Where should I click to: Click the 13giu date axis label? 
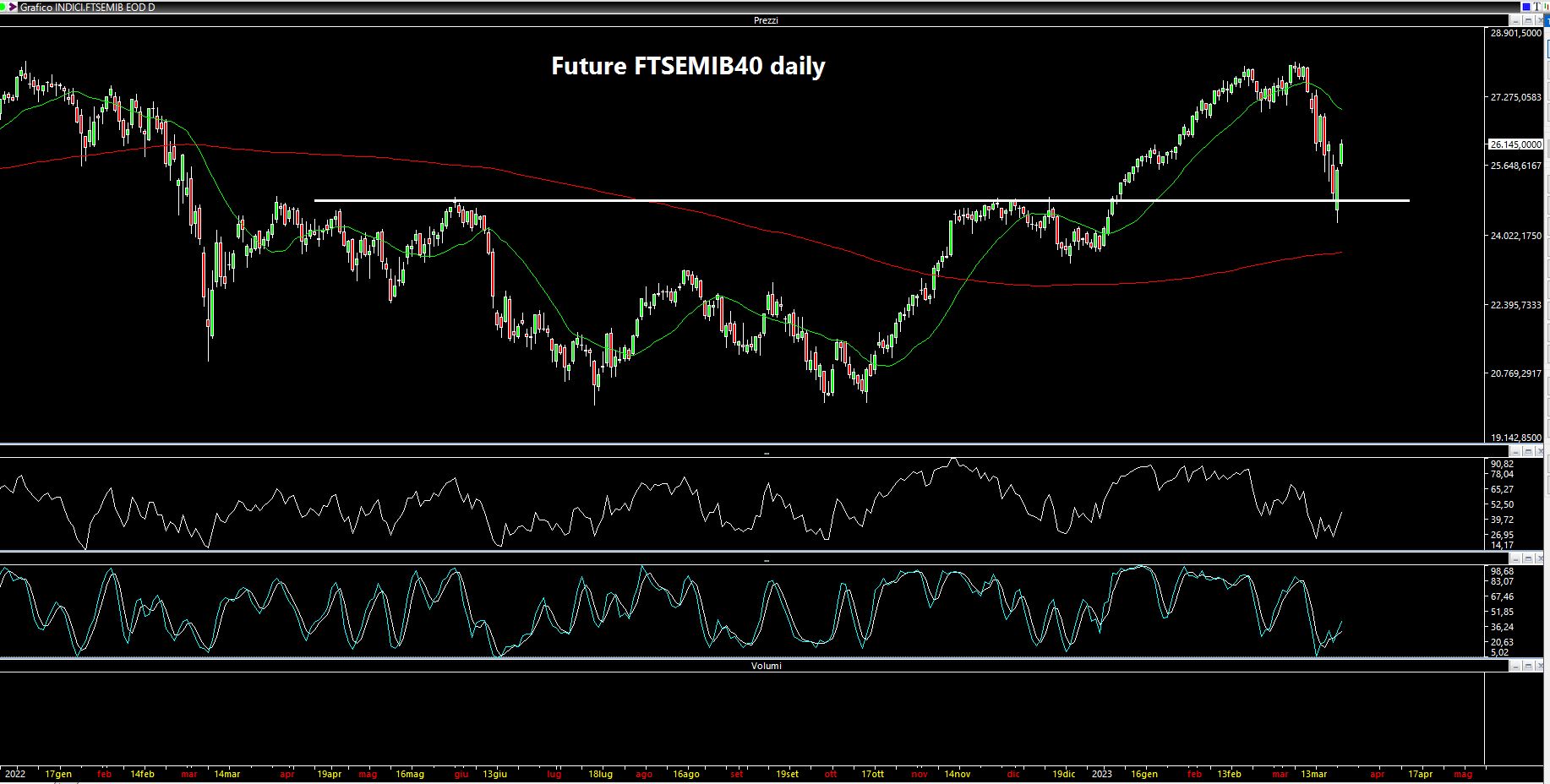[x=494, y=774]
